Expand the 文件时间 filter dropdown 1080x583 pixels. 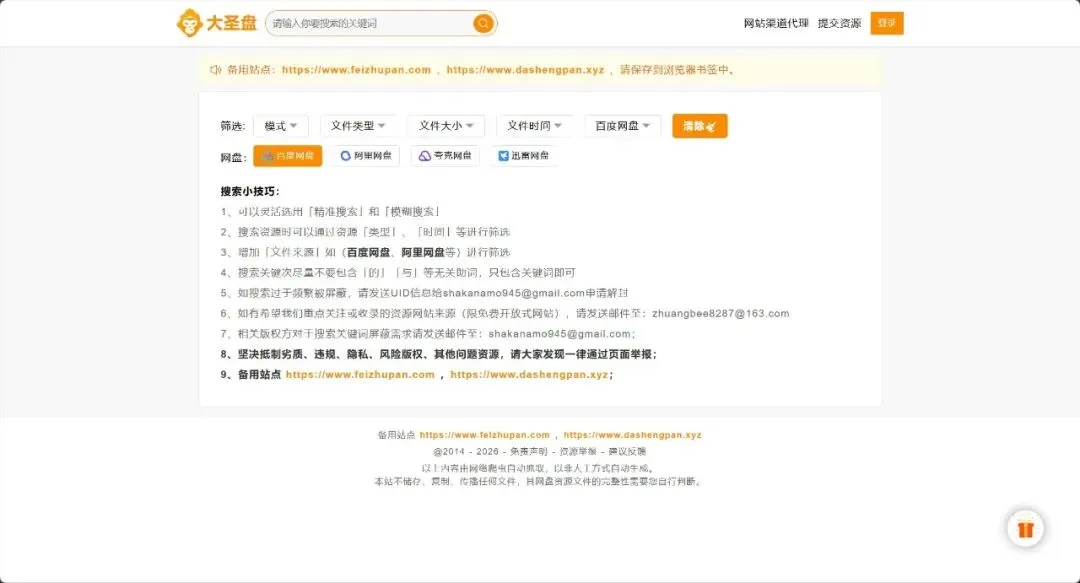coord(534,125)
